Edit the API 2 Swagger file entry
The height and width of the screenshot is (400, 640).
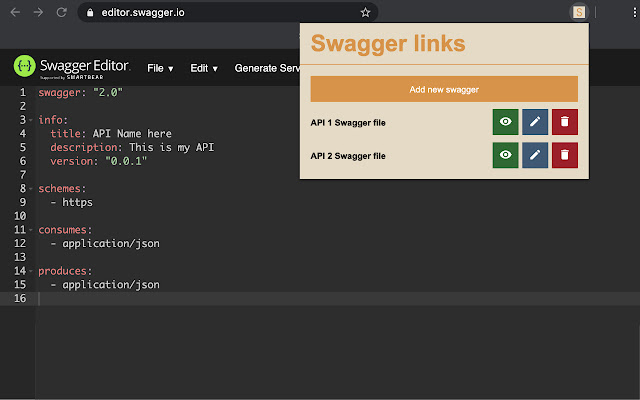[x=535, y=155]
